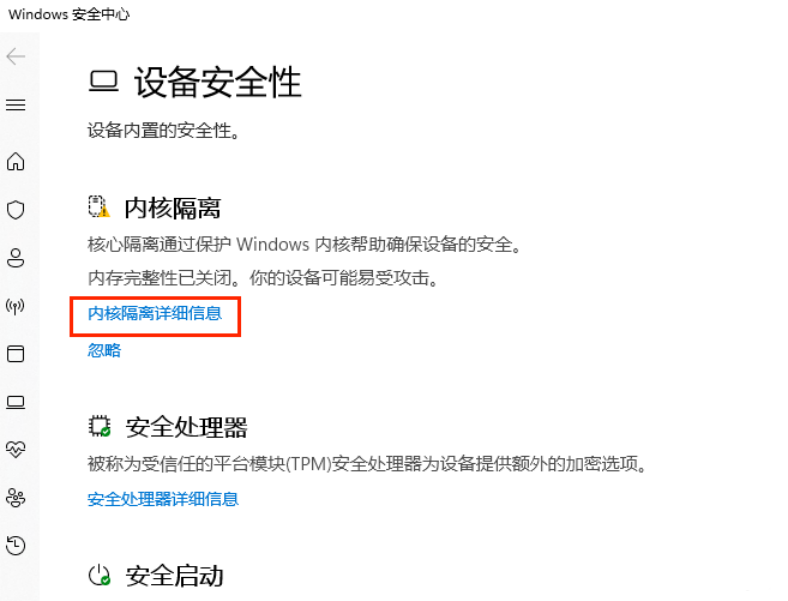Open Virus & threat protection shield icon
This screenshot has width=788, height=601.
click(x=16, y=210)
